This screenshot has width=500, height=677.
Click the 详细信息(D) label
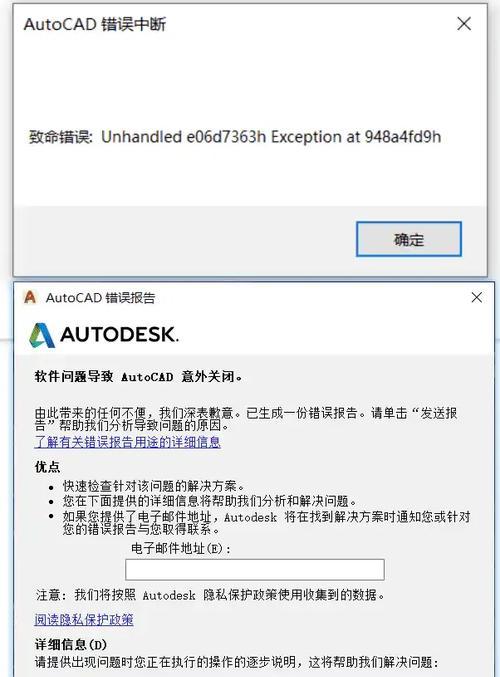71,645
